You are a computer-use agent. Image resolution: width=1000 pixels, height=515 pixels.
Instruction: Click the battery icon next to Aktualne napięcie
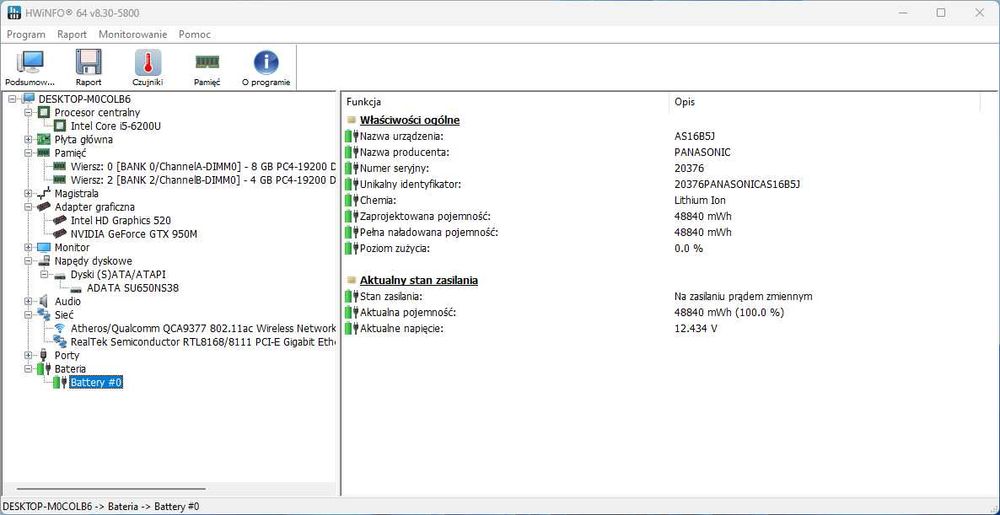pyautogui.click(x=352, y=328)
